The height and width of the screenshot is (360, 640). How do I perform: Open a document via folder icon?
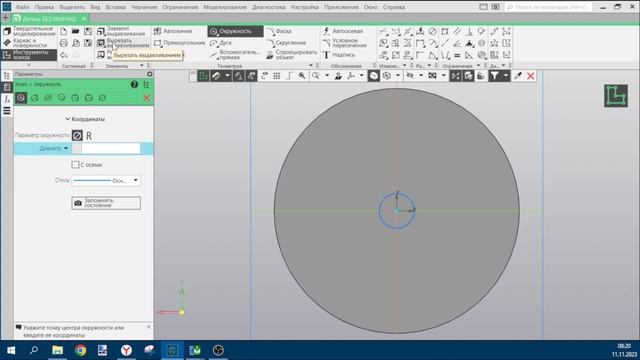click(x=76, y=31)
